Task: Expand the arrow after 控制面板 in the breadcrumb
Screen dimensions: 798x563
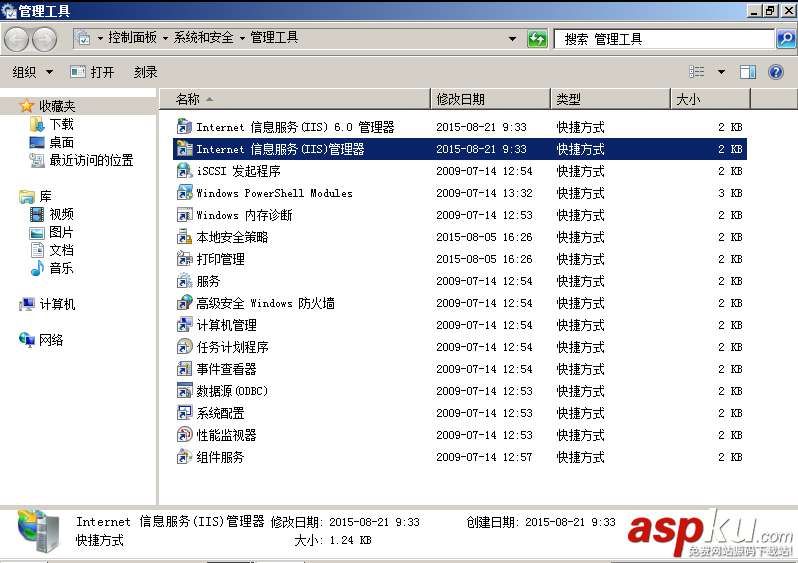Action: pyautogui.click(x=165, y=38)
